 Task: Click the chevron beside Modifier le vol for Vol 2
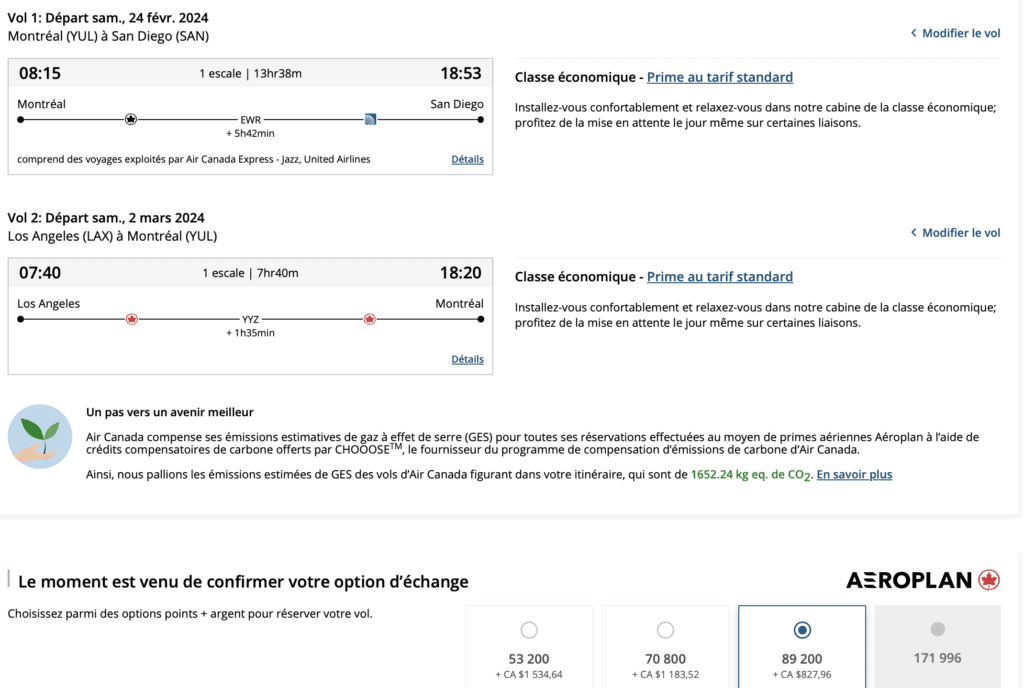click(x=913, y=233)
